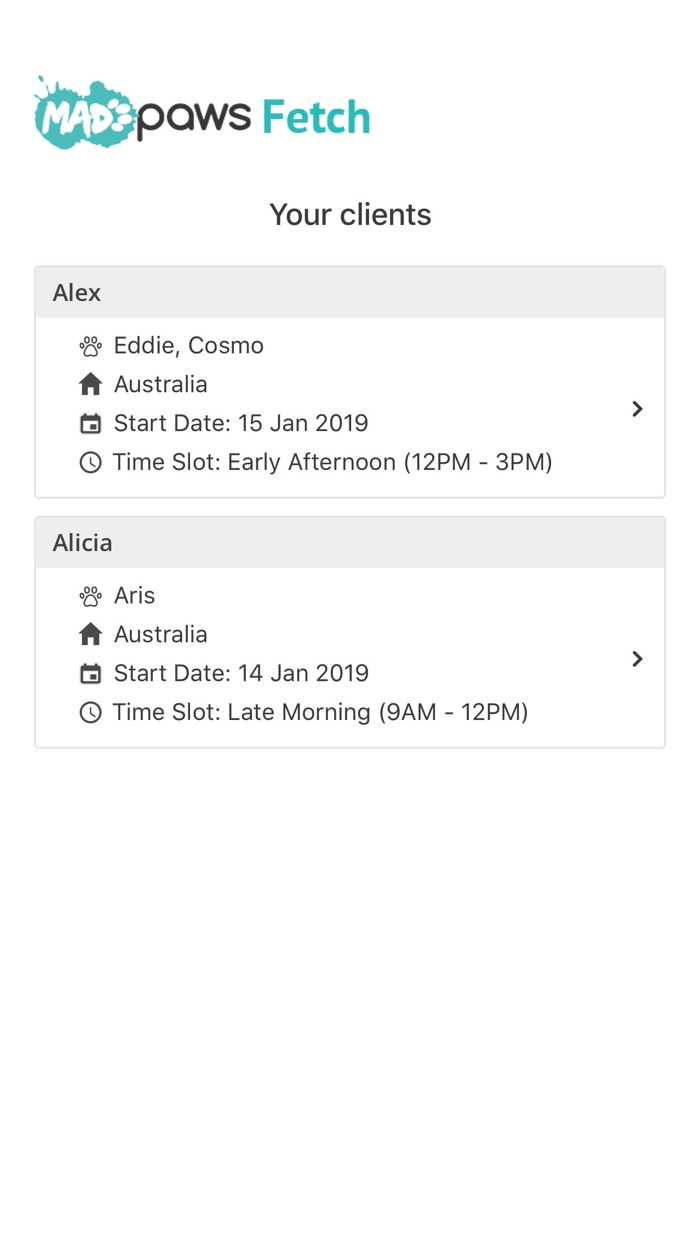Click Time Slot: Early Afternoon (12PM - 3PM)

click(x=332, y=462)
